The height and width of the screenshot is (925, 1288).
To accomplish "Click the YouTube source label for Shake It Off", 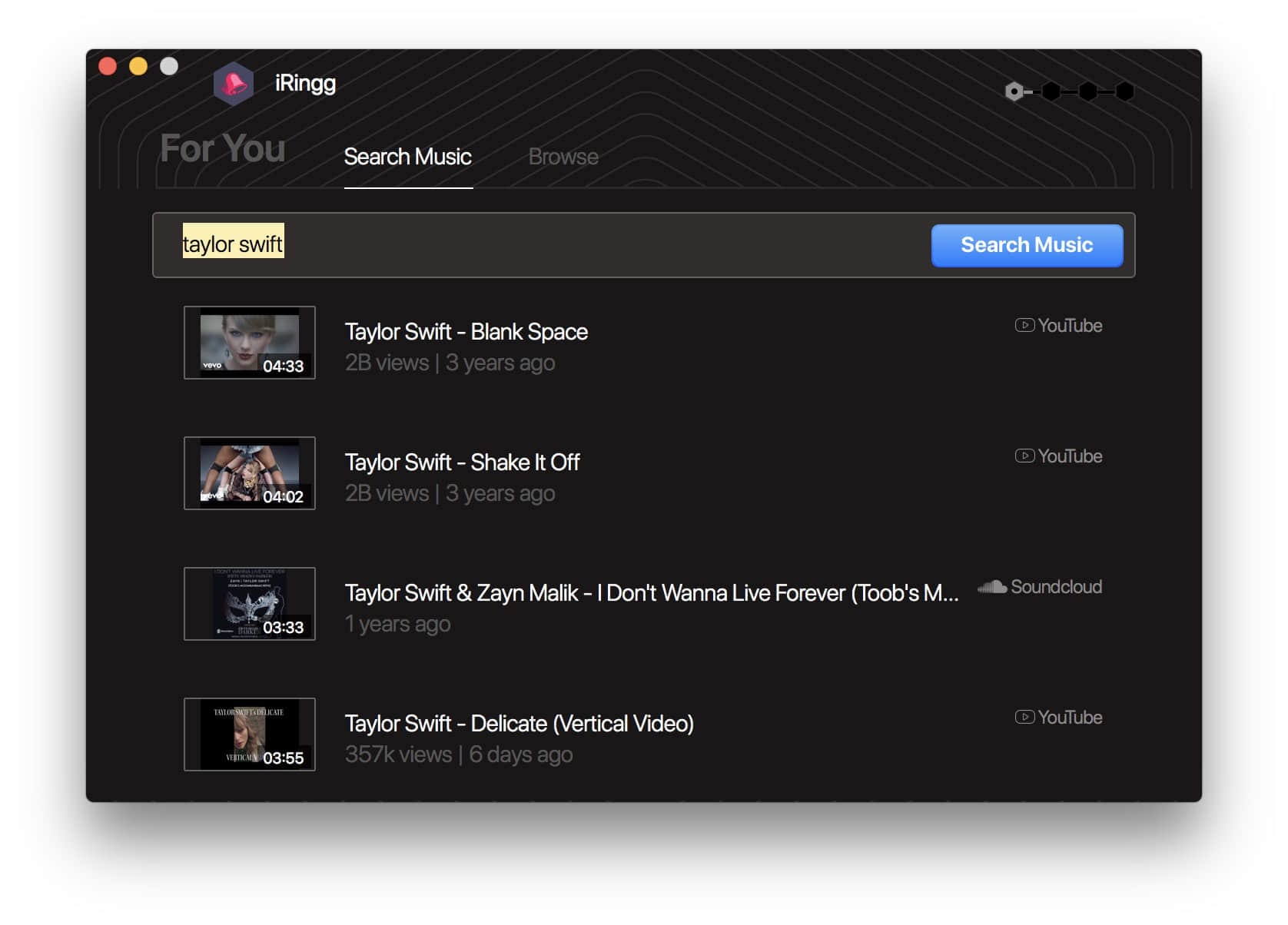I will (x=1070, y=456).
